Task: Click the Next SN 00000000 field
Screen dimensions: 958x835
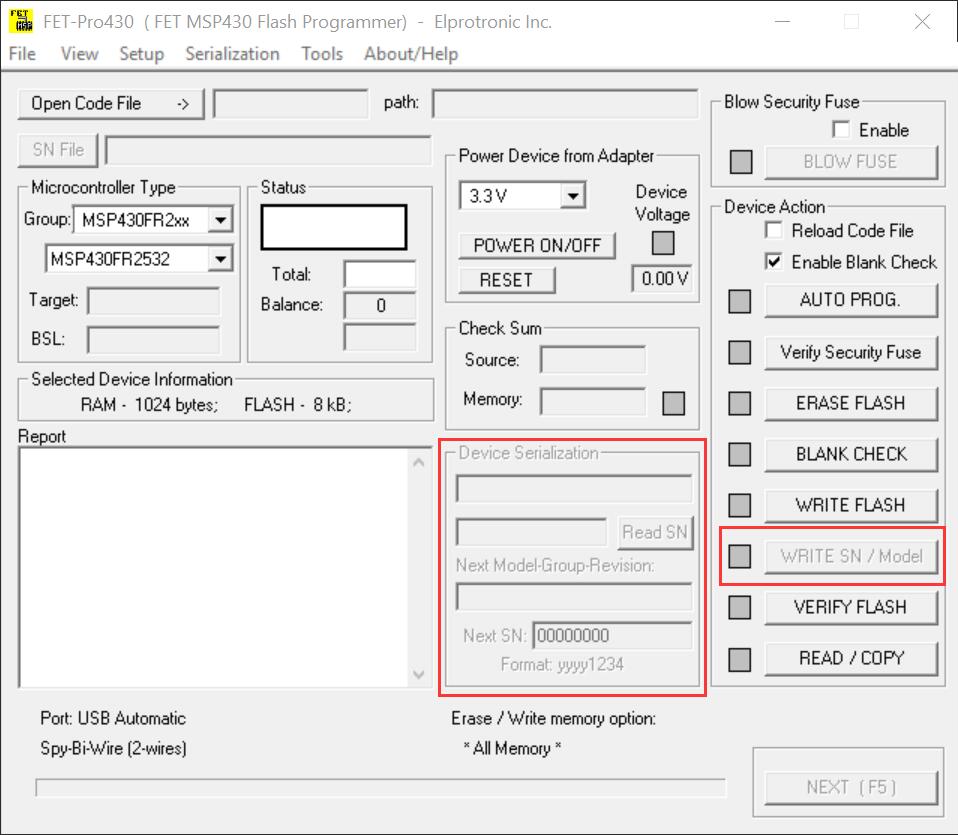Action: point(613,636)
